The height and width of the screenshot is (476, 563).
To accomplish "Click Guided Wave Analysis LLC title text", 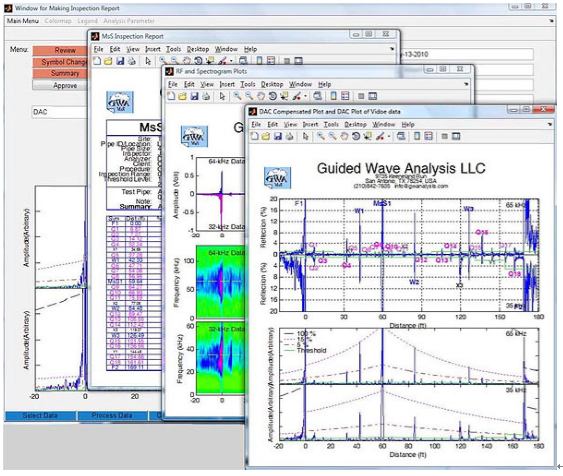I will [401, 168].
